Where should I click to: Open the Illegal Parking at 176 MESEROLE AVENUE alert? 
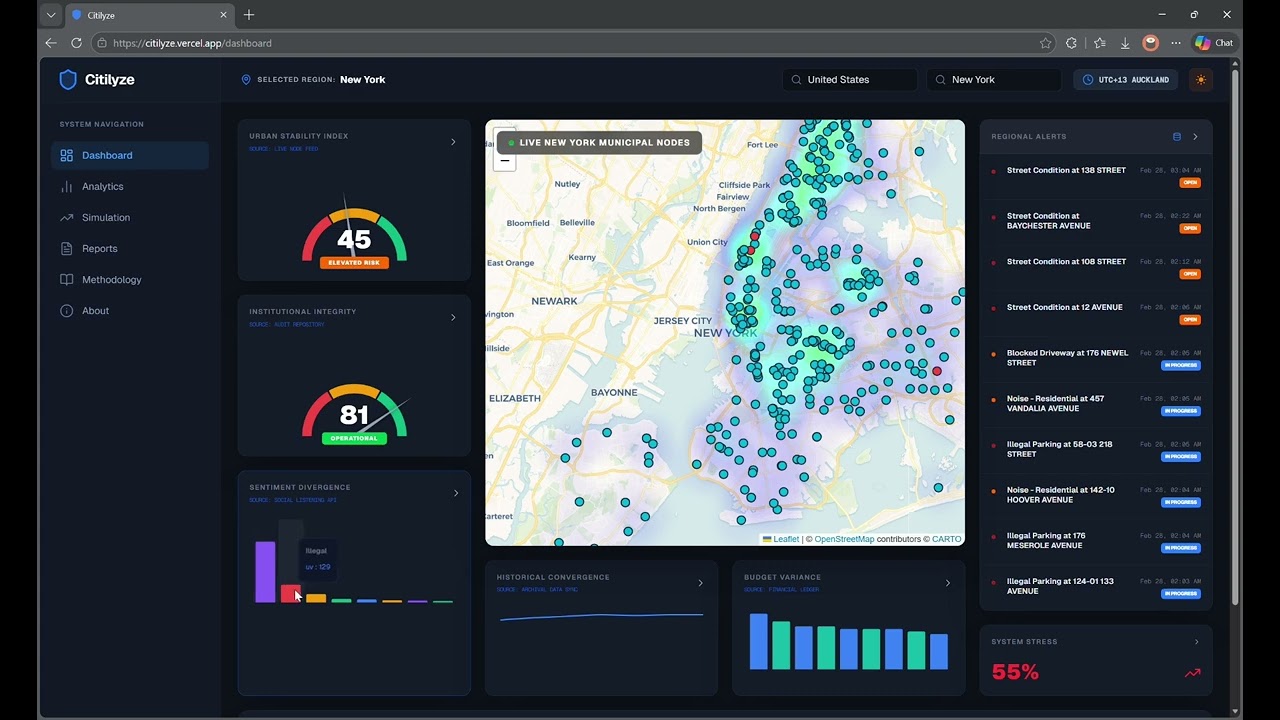click(1096, 542)
